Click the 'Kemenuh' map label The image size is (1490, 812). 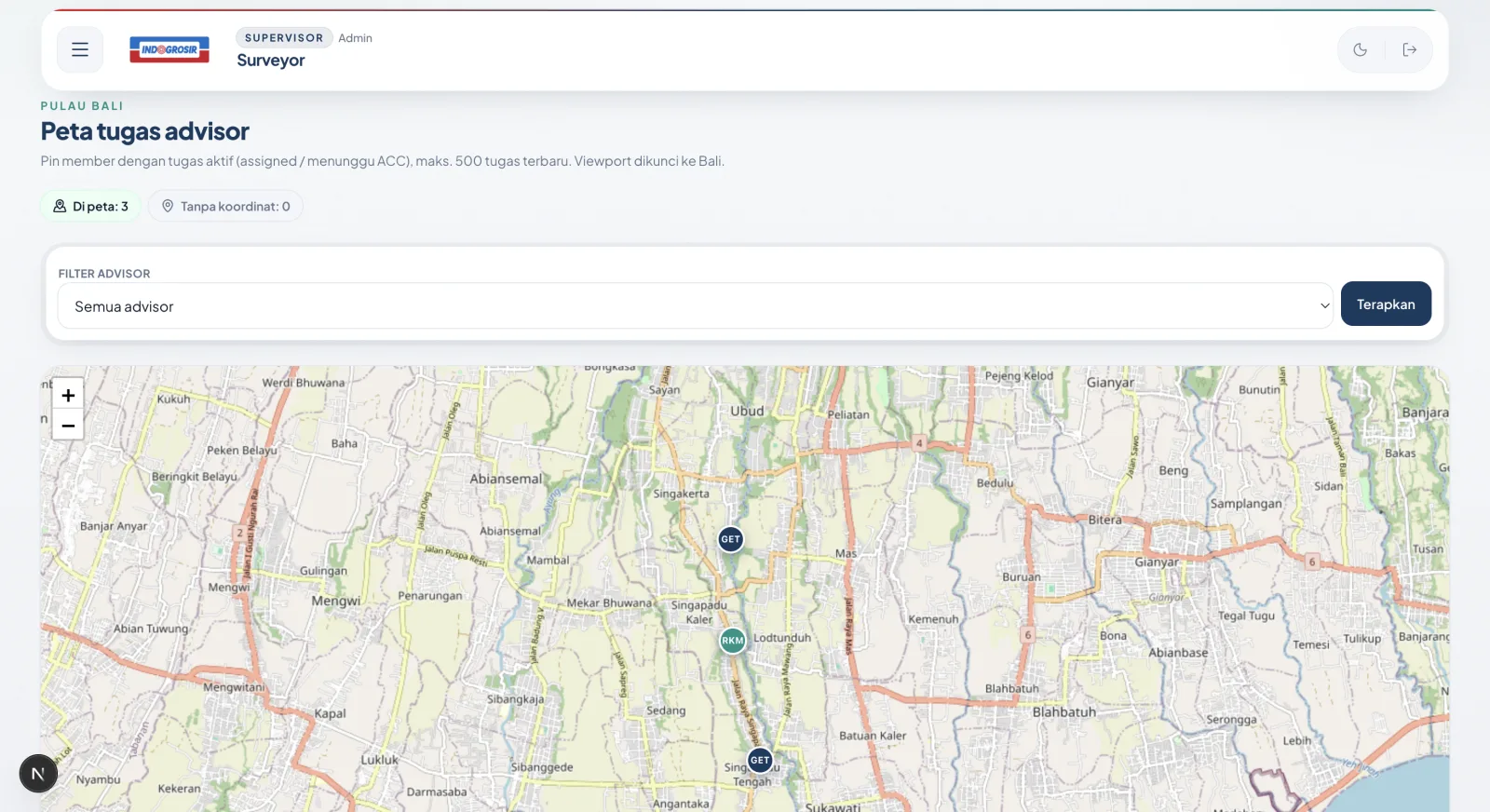pyautogui.click(x=933, y=619)
